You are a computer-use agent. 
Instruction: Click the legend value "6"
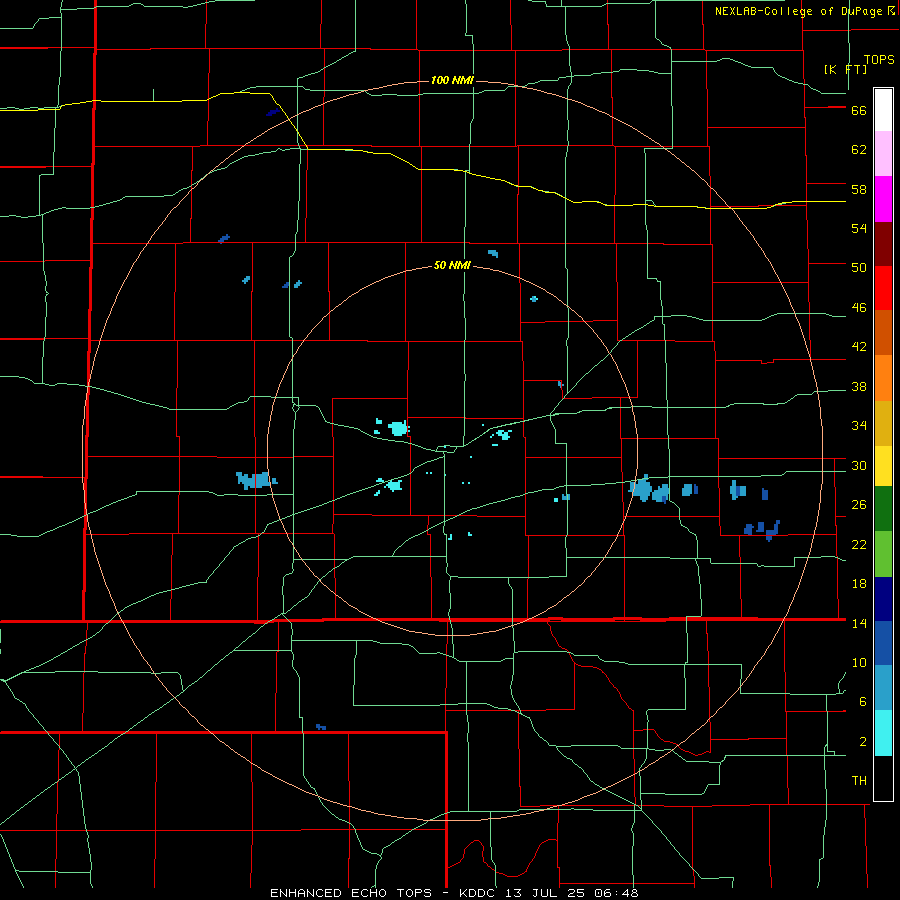tap(863, 702)
